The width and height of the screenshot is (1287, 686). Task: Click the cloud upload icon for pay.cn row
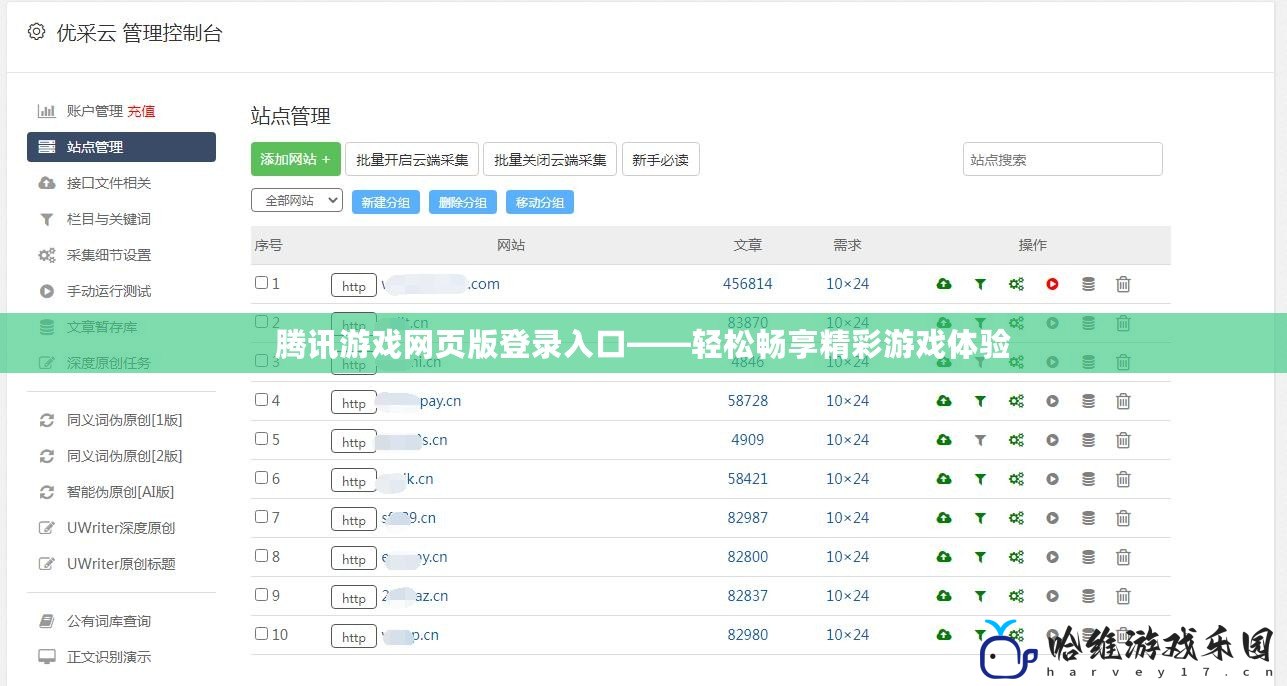(944, 401)
